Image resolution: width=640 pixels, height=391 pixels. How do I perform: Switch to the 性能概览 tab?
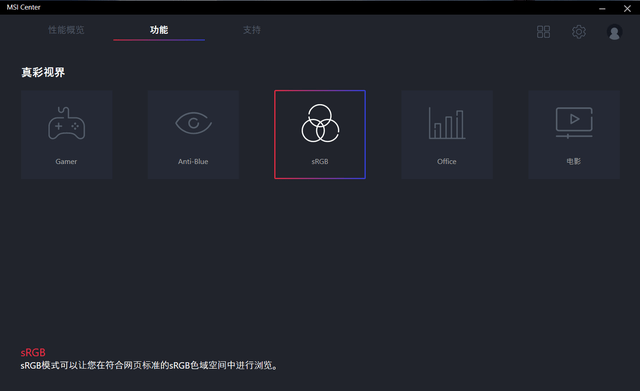click(66, 30)
